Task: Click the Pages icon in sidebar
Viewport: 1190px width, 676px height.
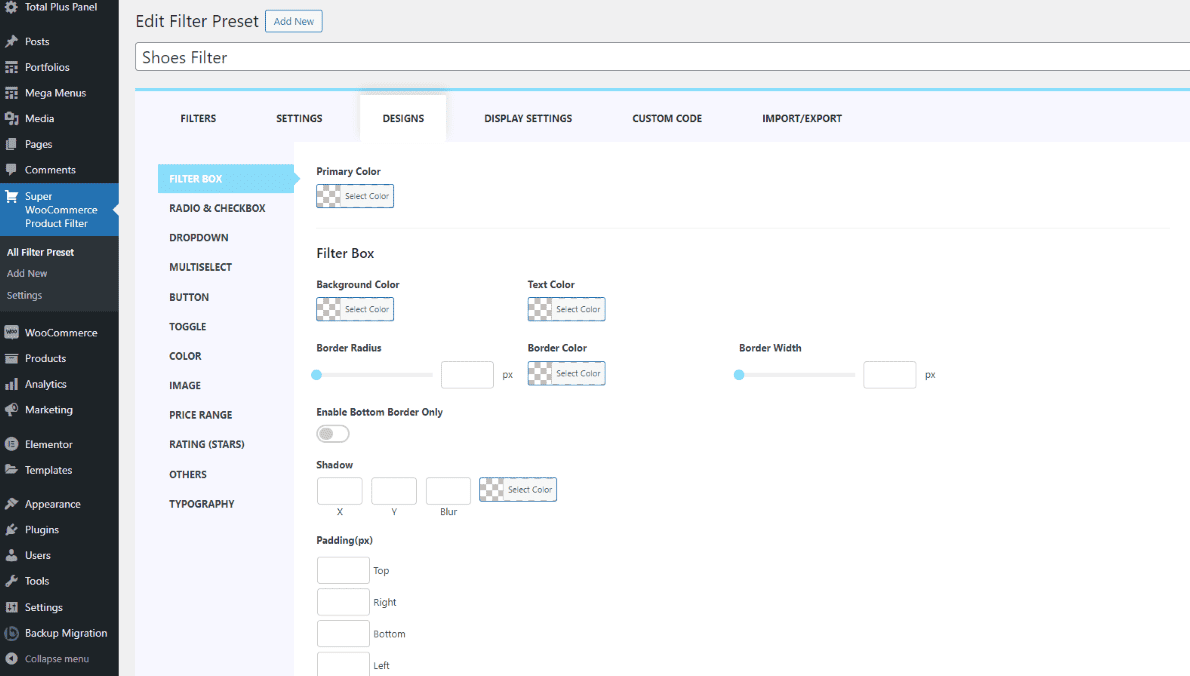Action: [11, 144]
